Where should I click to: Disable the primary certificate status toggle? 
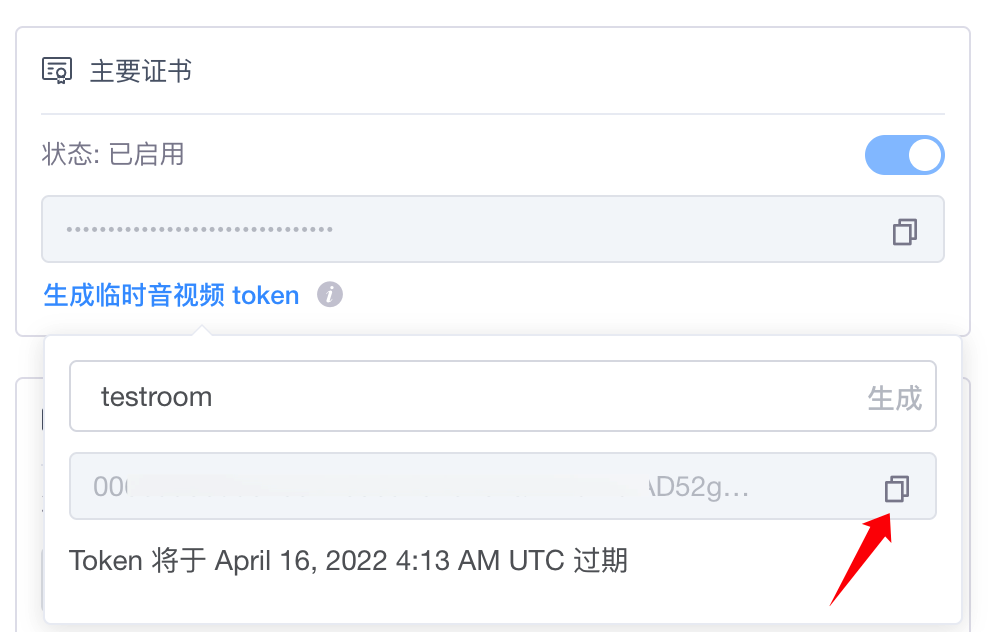(x=904, y=155)
